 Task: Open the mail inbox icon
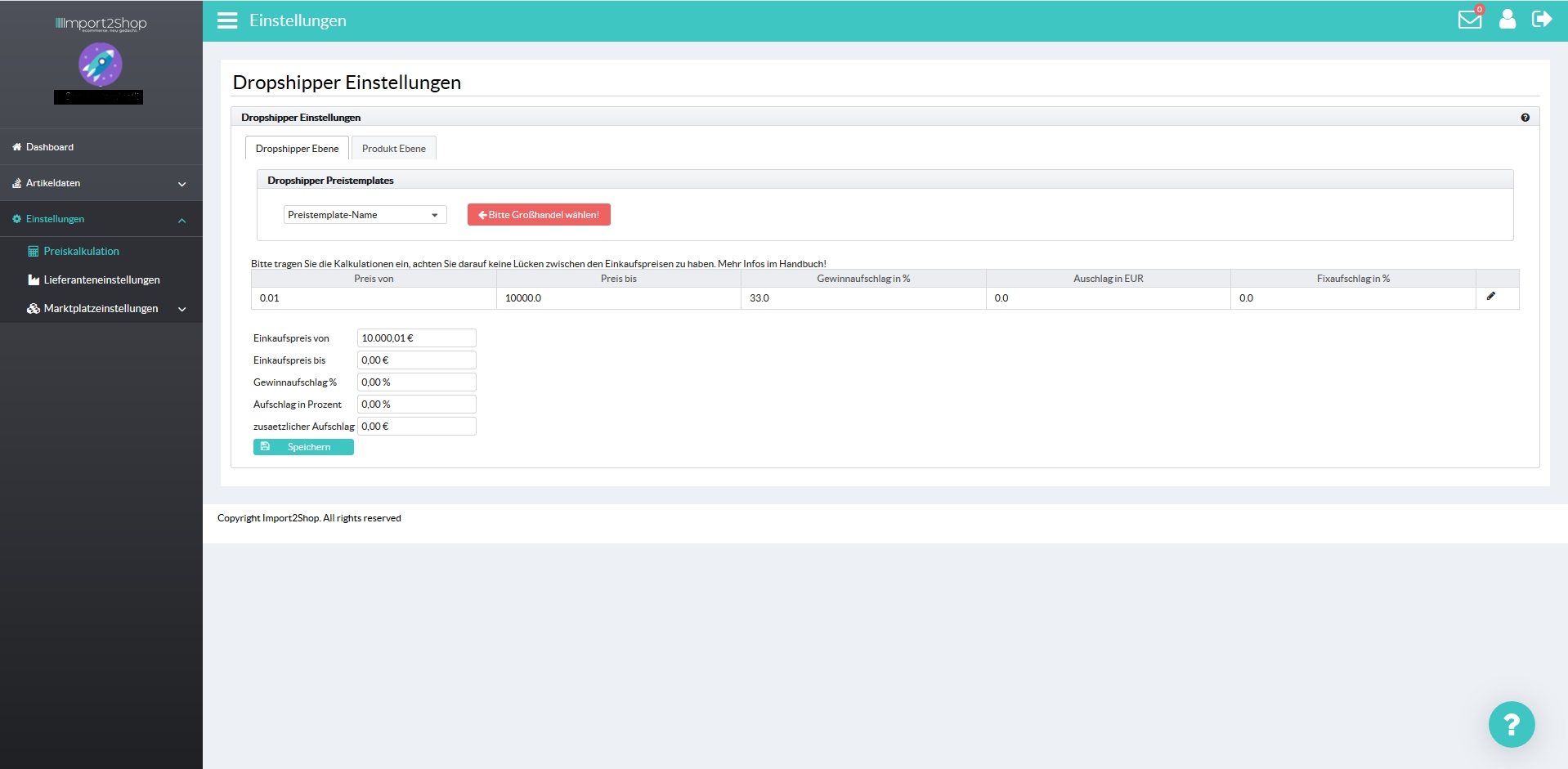click(1469, 20)
